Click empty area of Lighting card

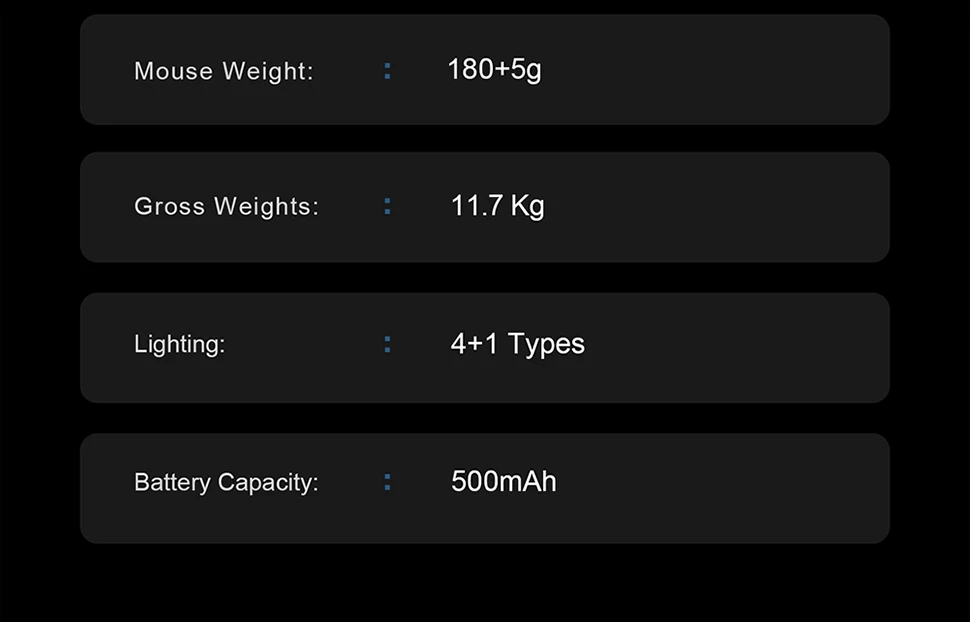(x=711, y=348)
